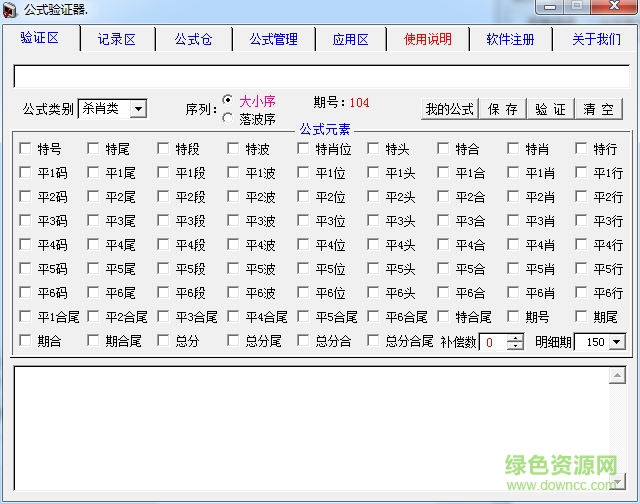This screenshot has height=504, width=640.
Task: Check the 平1行 checkbox
Action: [x=581, y=173]
